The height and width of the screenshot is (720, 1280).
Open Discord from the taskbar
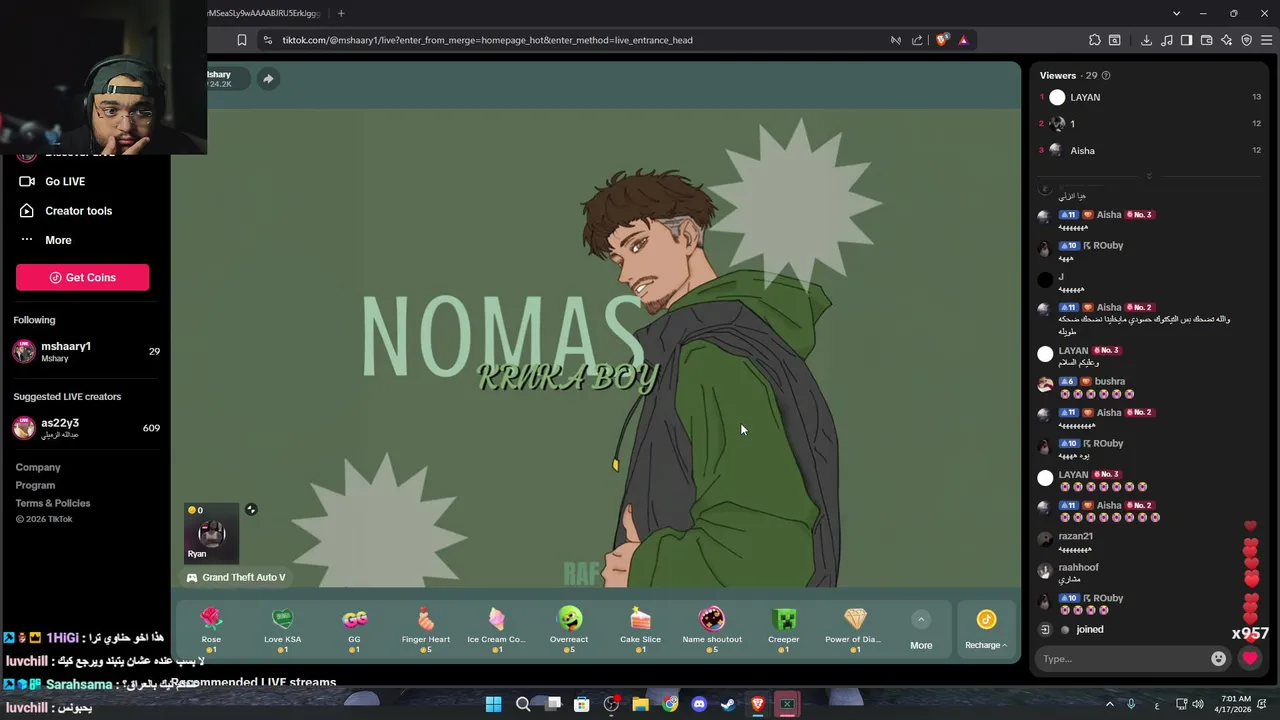699,704
